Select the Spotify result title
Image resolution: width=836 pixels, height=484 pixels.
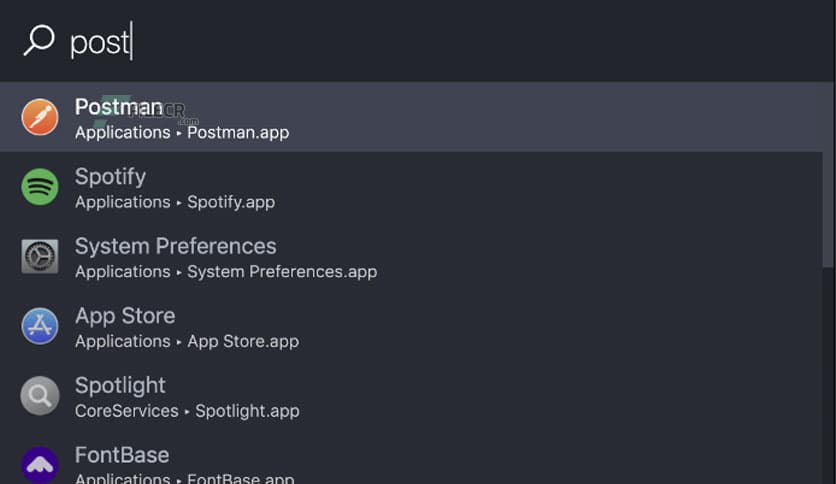pos(110,177)
